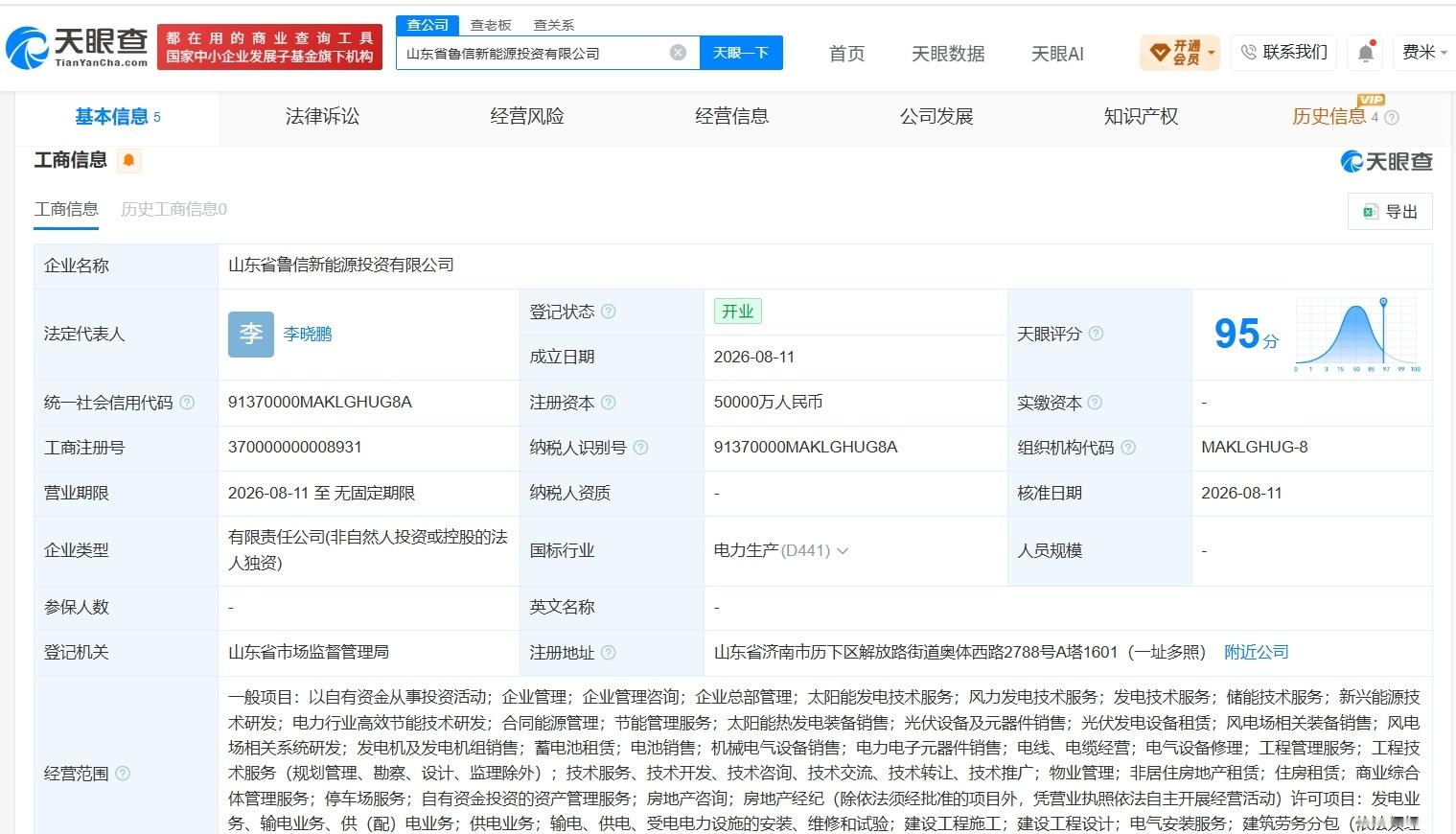Screen dimensions: 1456x834
Task: Open the 经营信息 tab
Action: (731, 117)
